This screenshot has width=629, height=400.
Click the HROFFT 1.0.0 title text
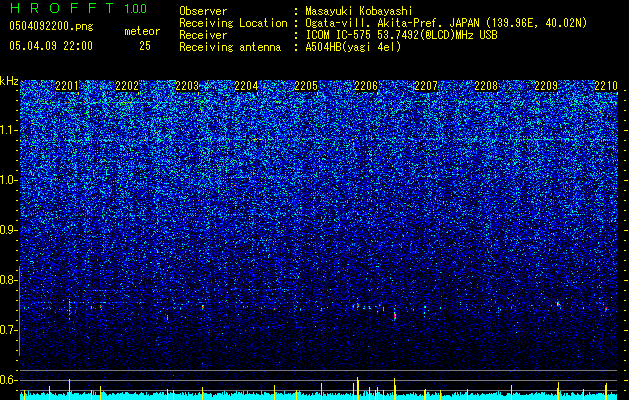tap(79, 8)
